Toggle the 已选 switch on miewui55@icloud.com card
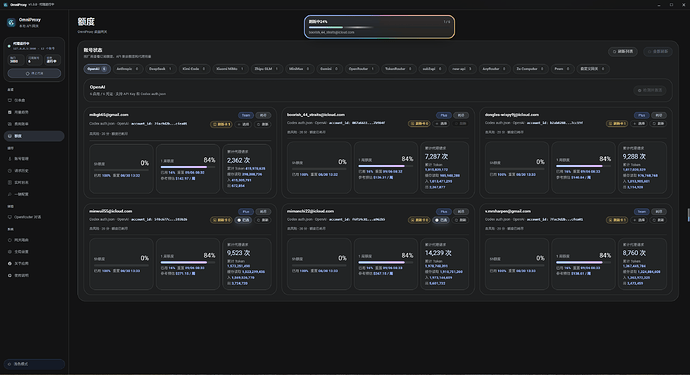690x375 pixels. (243, 220)
